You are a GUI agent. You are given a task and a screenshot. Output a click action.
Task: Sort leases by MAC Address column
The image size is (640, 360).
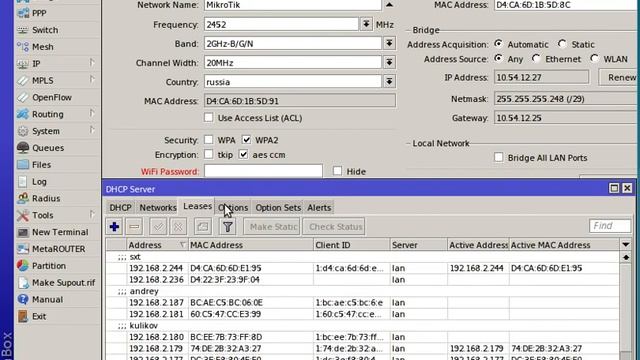pos(250,245)
